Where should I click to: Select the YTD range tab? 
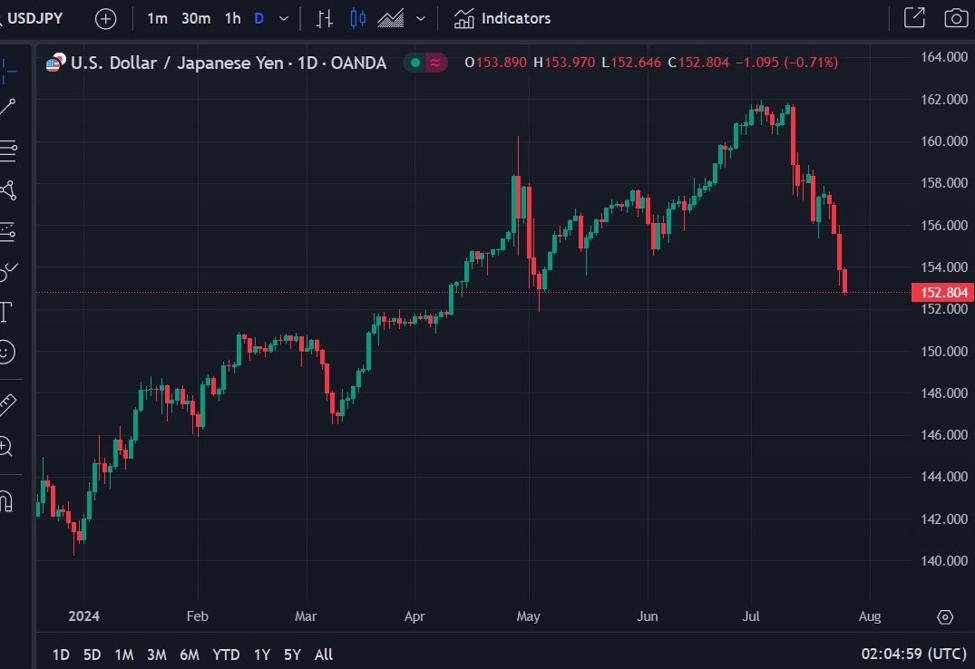click(225, 654)
